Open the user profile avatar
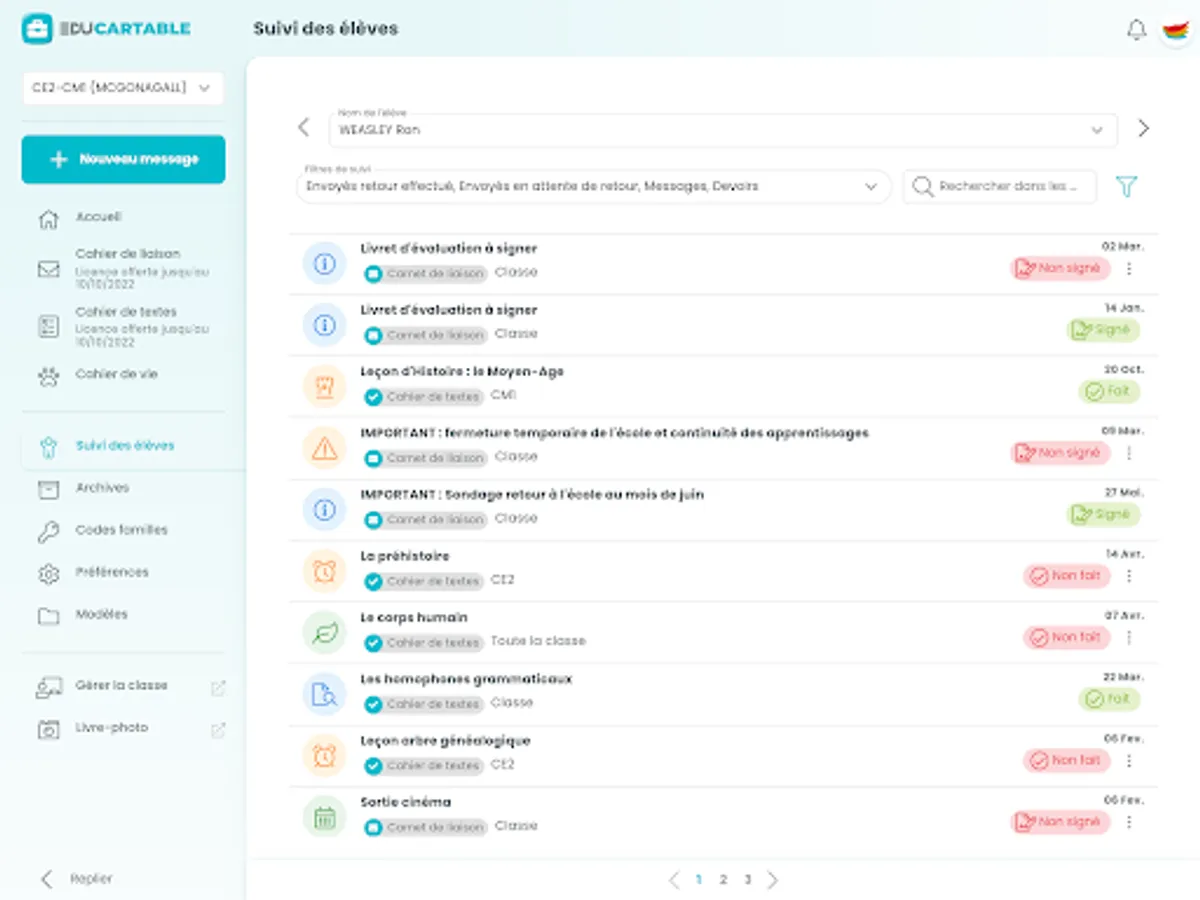Screen dimensions: 1200x900 pyautogui.click(x=1176, y=29)
